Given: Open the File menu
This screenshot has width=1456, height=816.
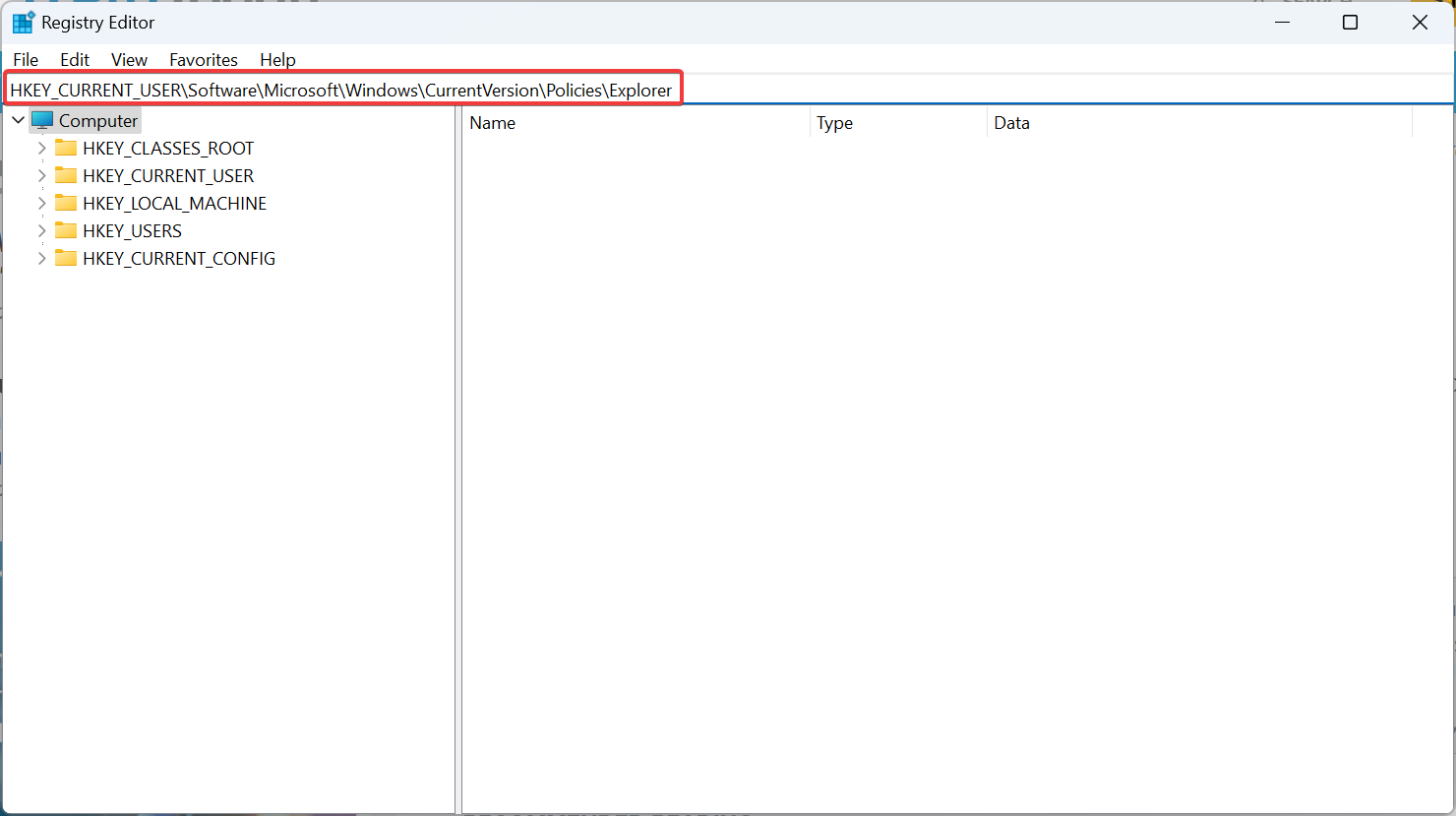Looking at the screenshot, I should pyautogui.click(x=26, y=60).
